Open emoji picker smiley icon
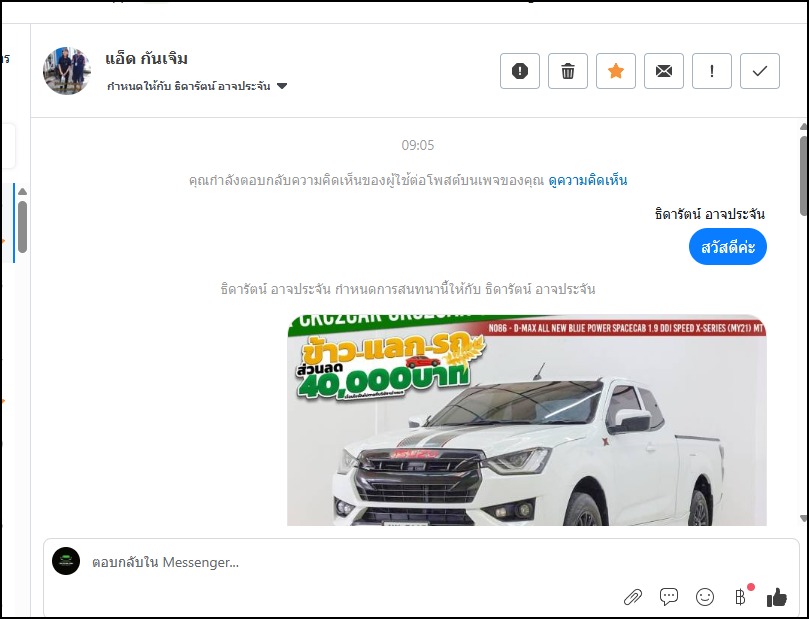Screen dimensions: 809x619 click(x=705, y=597)
